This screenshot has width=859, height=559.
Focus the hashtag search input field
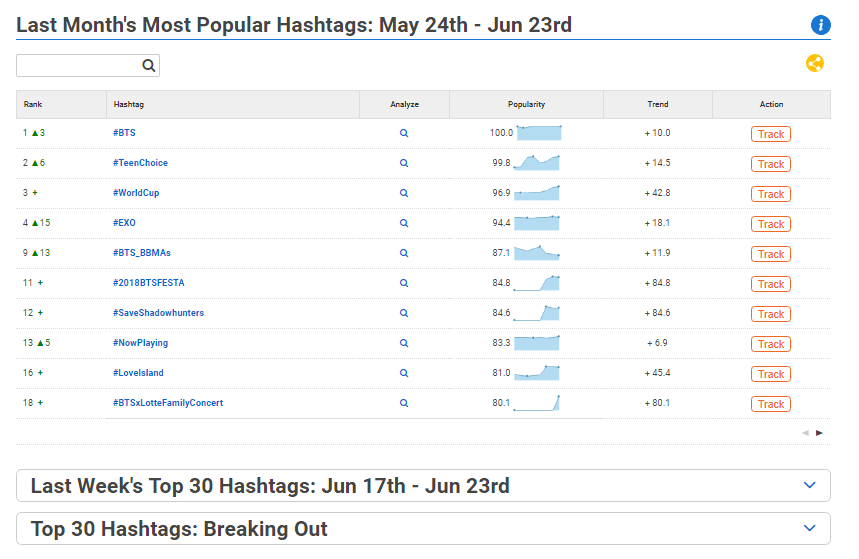pyautogui.click(x=79, y=66)
